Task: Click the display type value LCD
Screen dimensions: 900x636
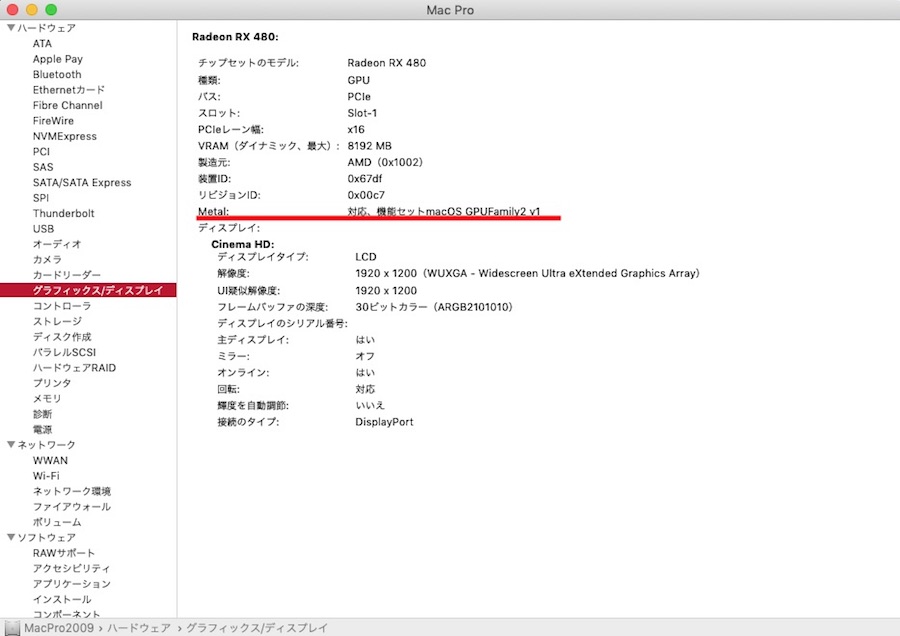Action: (366, 257)
